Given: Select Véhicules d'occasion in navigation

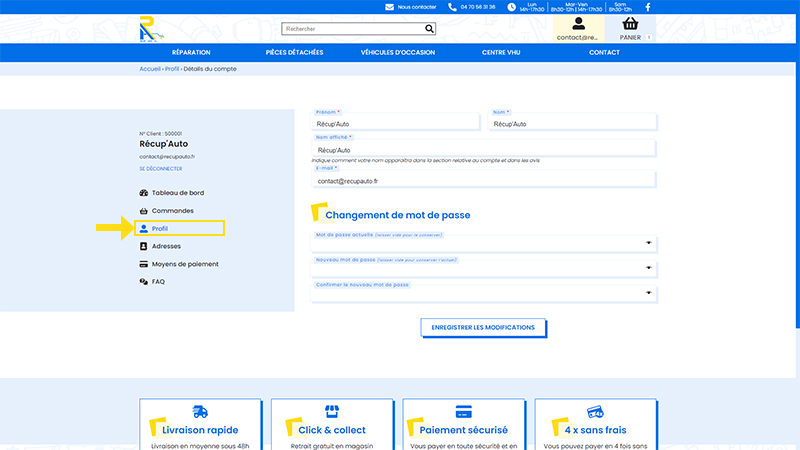Looking at the screenshot, I should (398, 53).
